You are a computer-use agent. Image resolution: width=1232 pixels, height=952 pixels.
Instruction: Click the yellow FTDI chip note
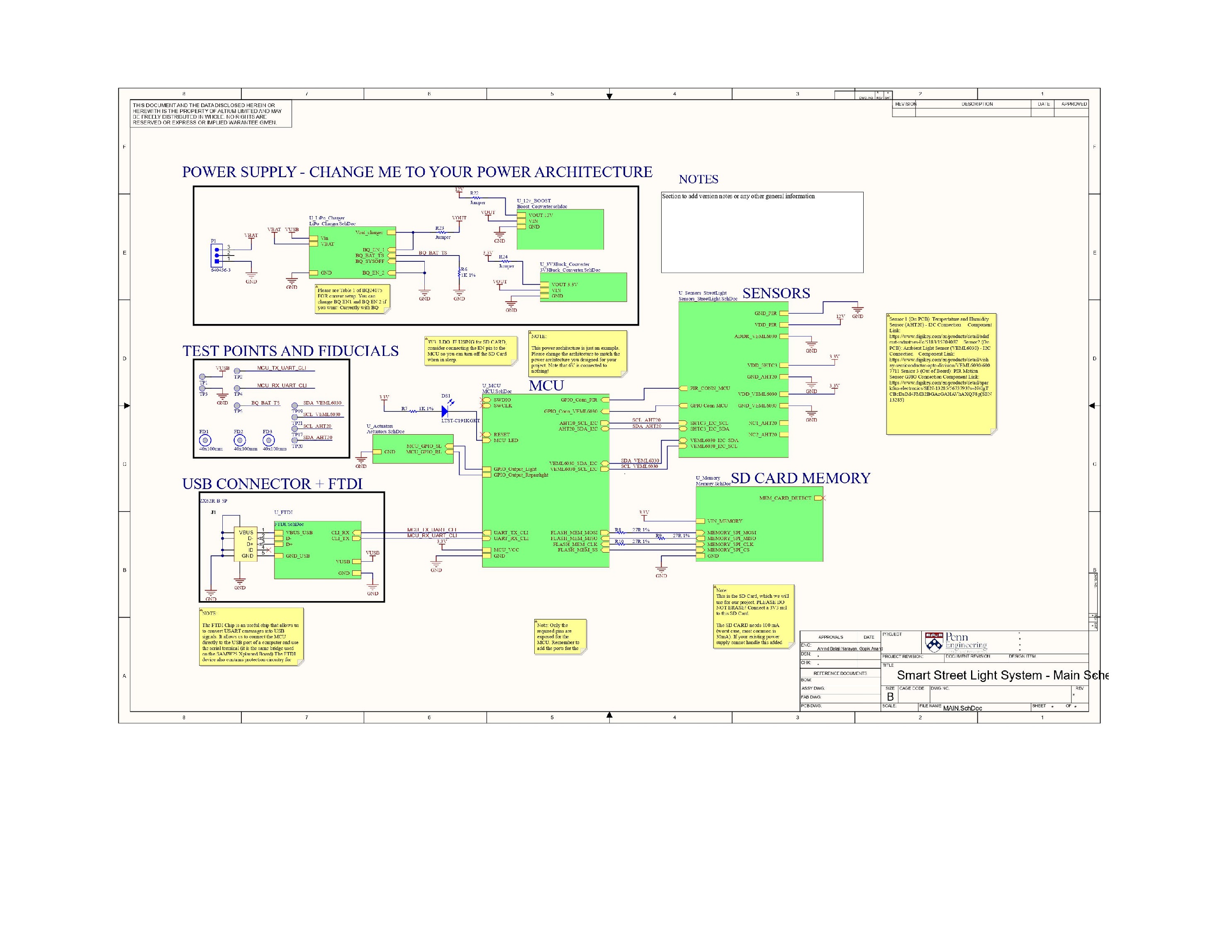(x=251, y=636)
